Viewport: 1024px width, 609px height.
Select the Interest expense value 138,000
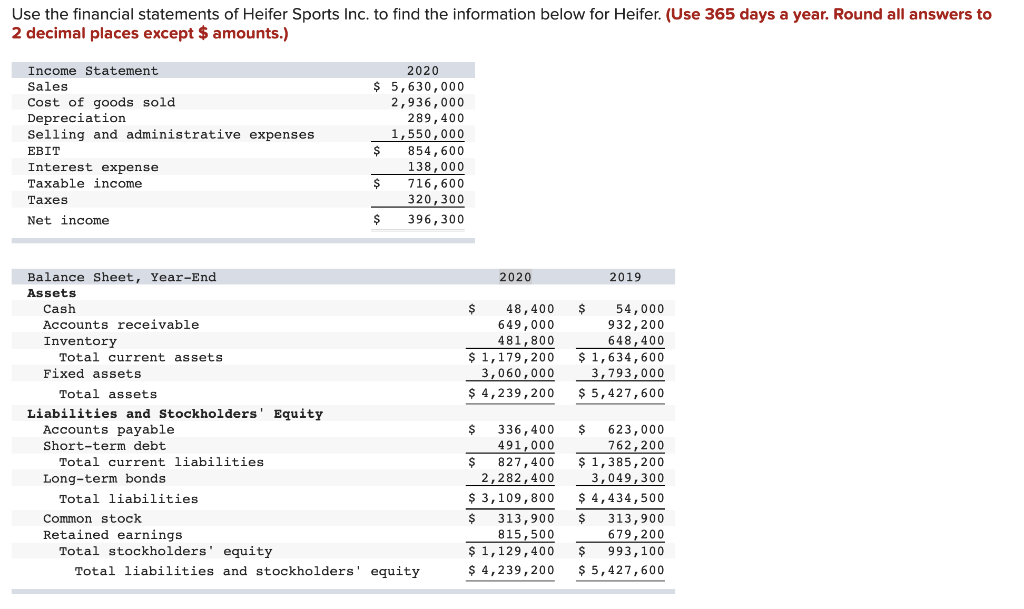click(x=436, y=167)
